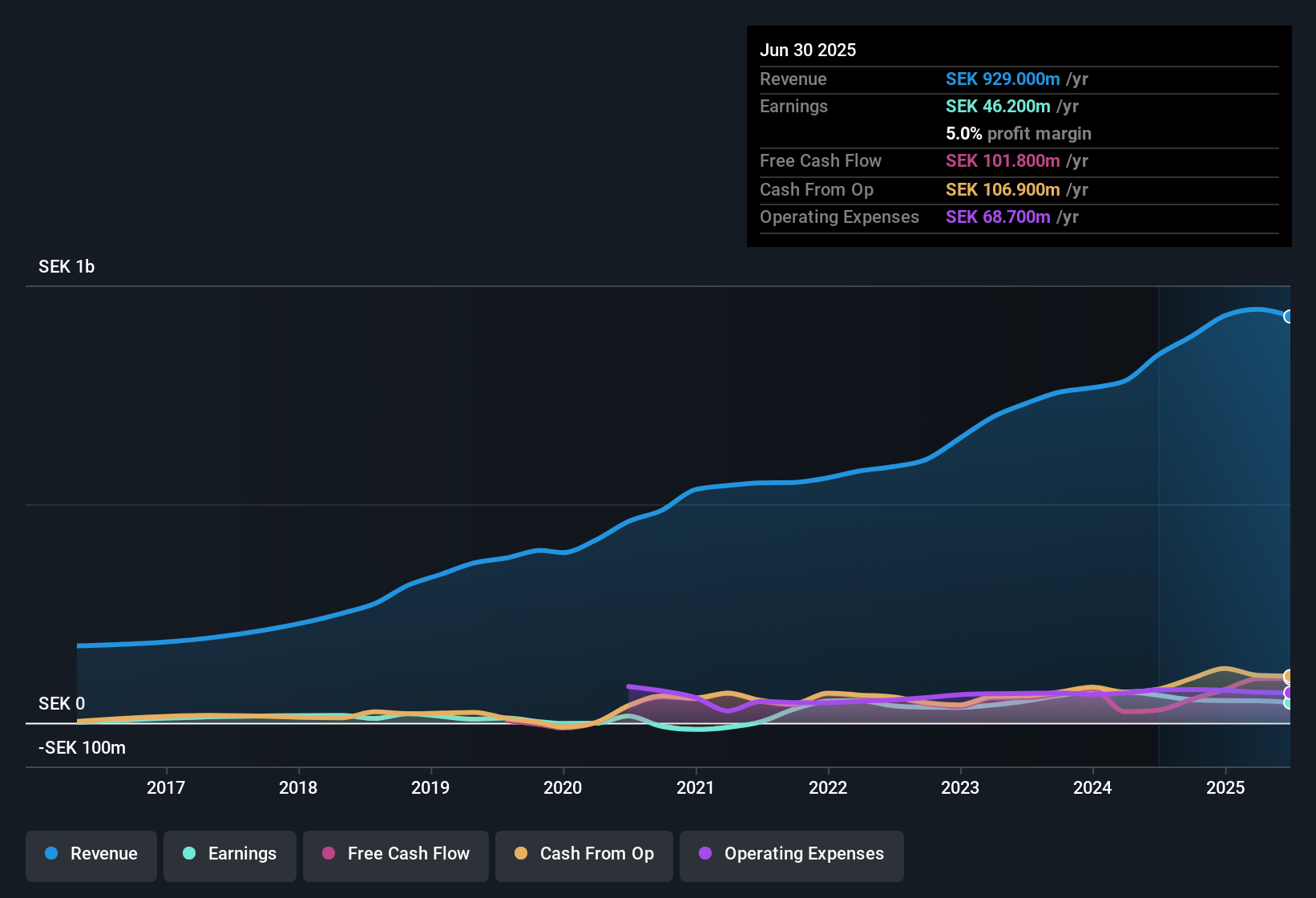Select the 2018 x-axis label

point(298,787)
